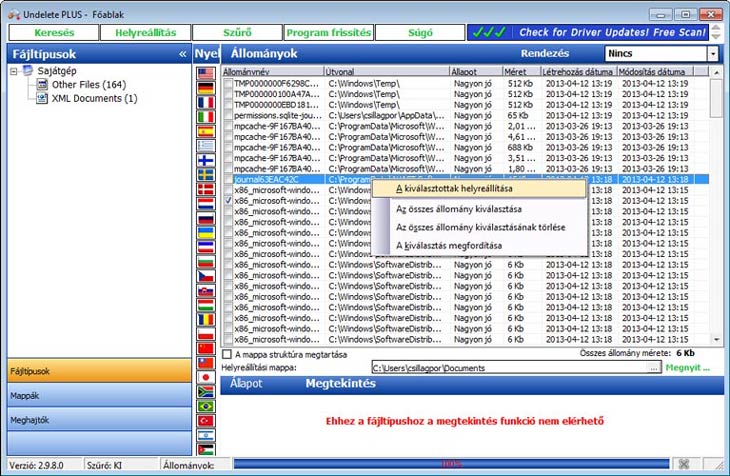
Task: Enable 'A mappa struktúra megtartása' checkbox
Action: pyautogui.click(x=227, y=354)
